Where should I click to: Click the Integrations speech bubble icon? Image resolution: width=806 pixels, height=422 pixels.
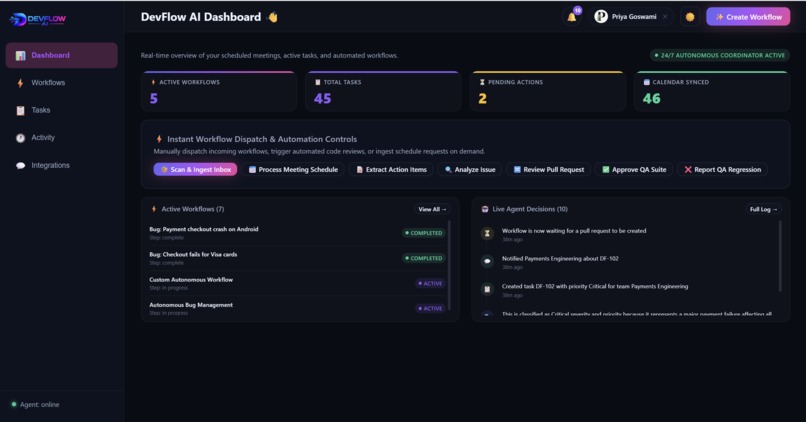[x=20, y=166]
